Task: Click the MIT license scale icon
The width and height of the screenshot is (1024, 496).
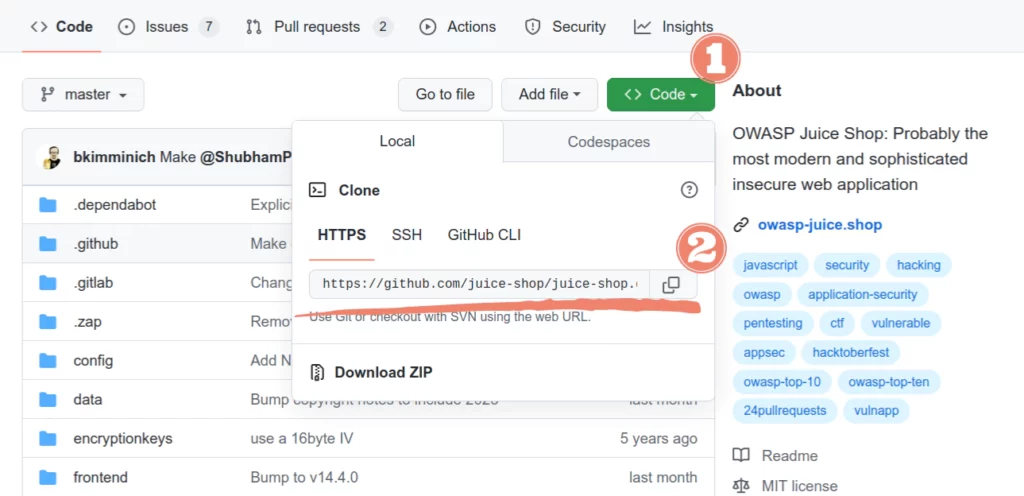Action: (741, 486)
